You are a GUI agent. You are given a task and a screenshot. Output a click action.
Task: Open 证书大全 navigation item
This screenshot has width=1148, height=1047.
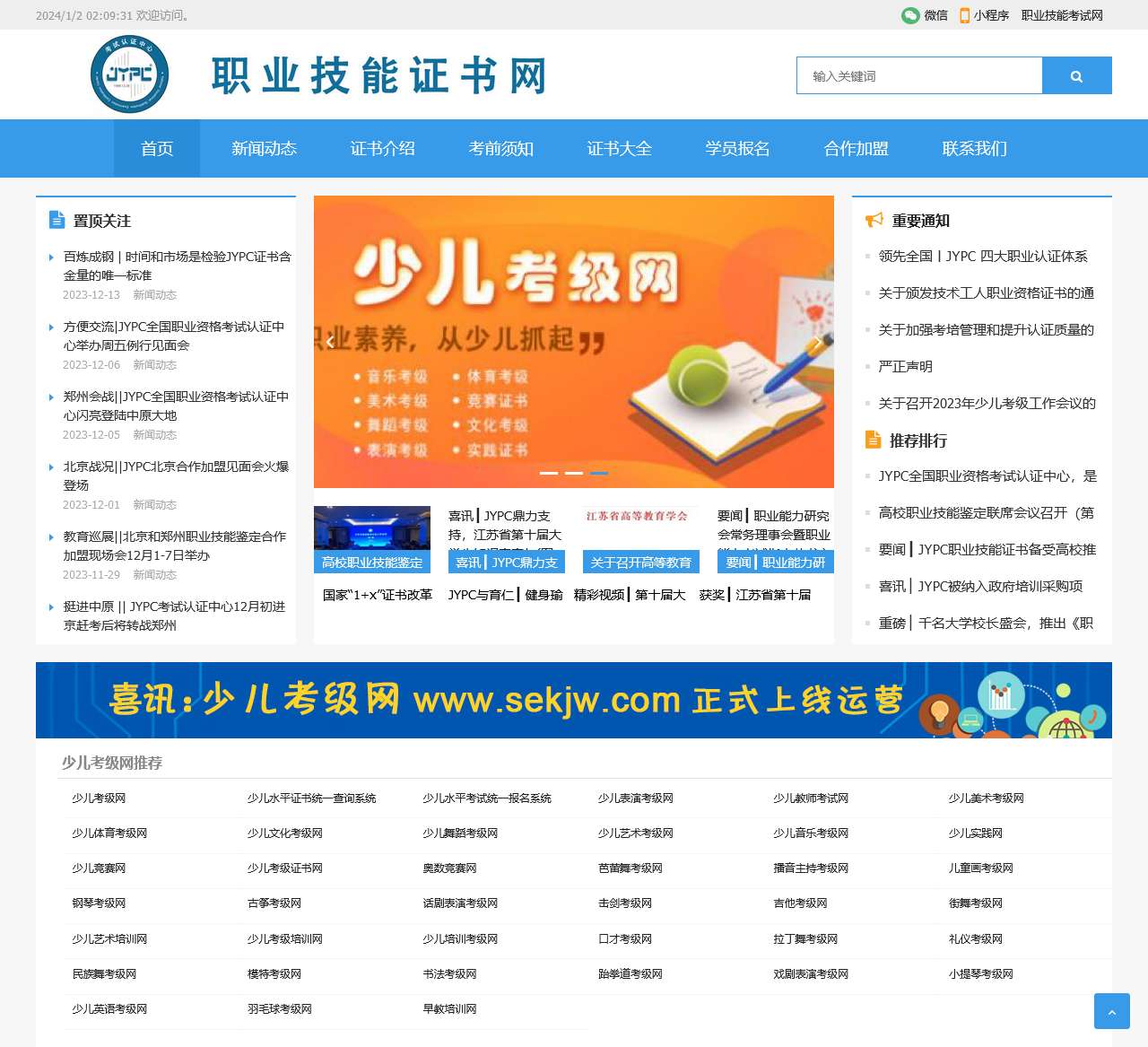click(619, 149)
